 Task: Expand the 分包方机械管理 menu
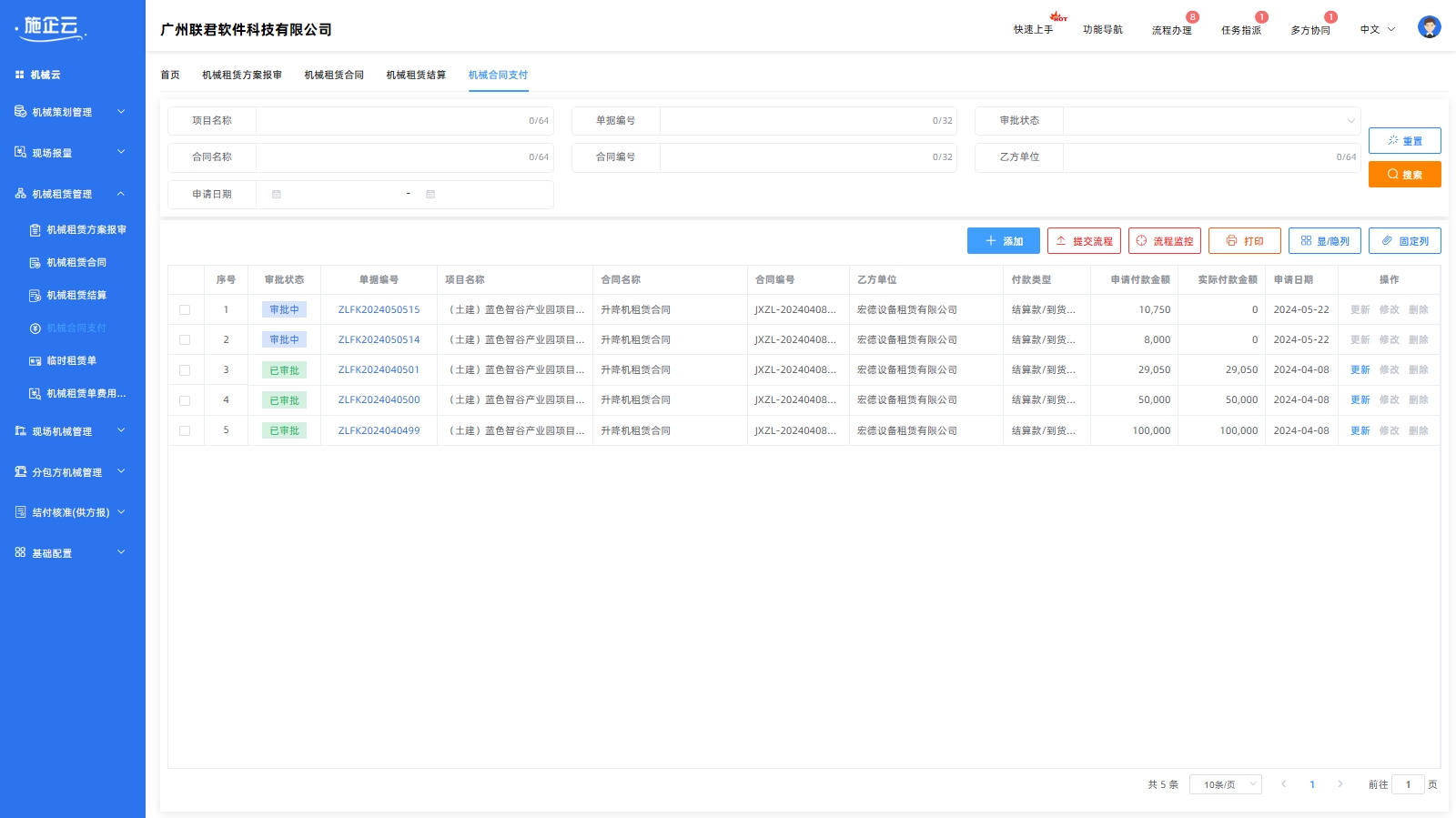[x=121, y=471]
